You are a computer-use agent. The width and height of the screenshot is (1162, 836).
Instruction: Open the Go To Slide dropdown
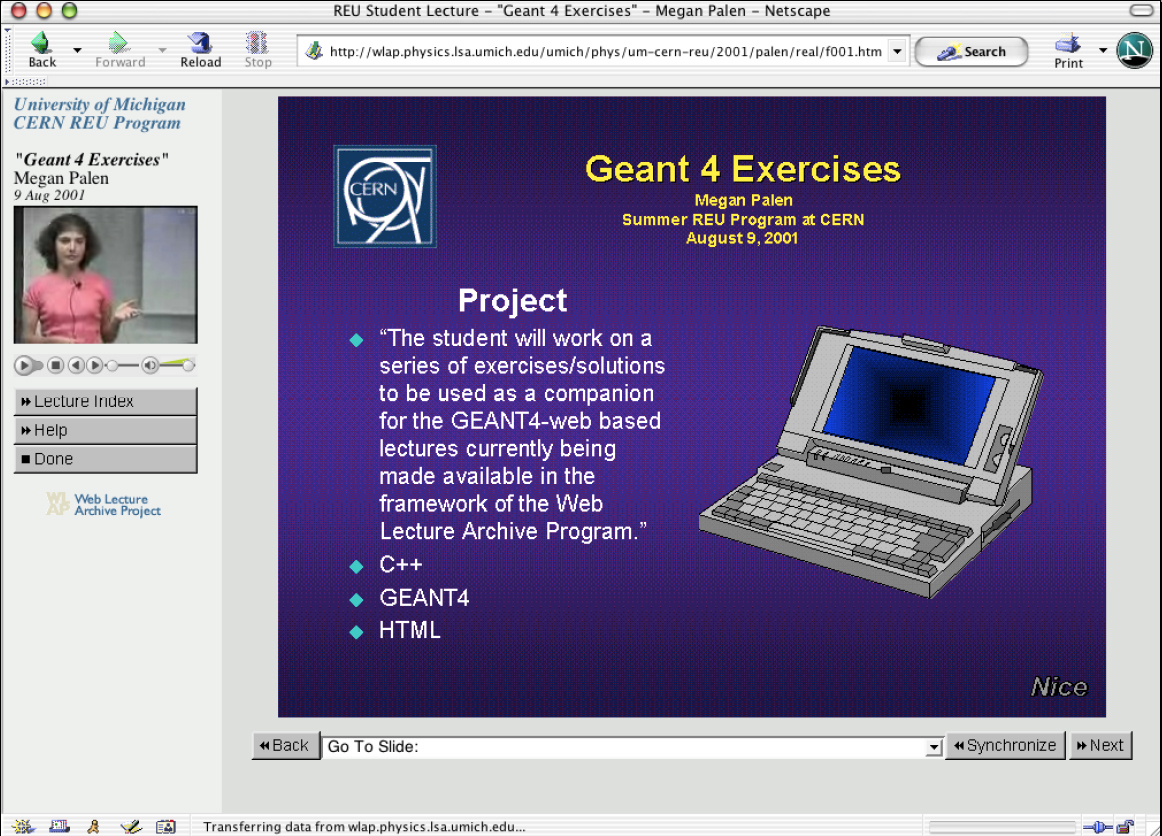click(932, 745)
